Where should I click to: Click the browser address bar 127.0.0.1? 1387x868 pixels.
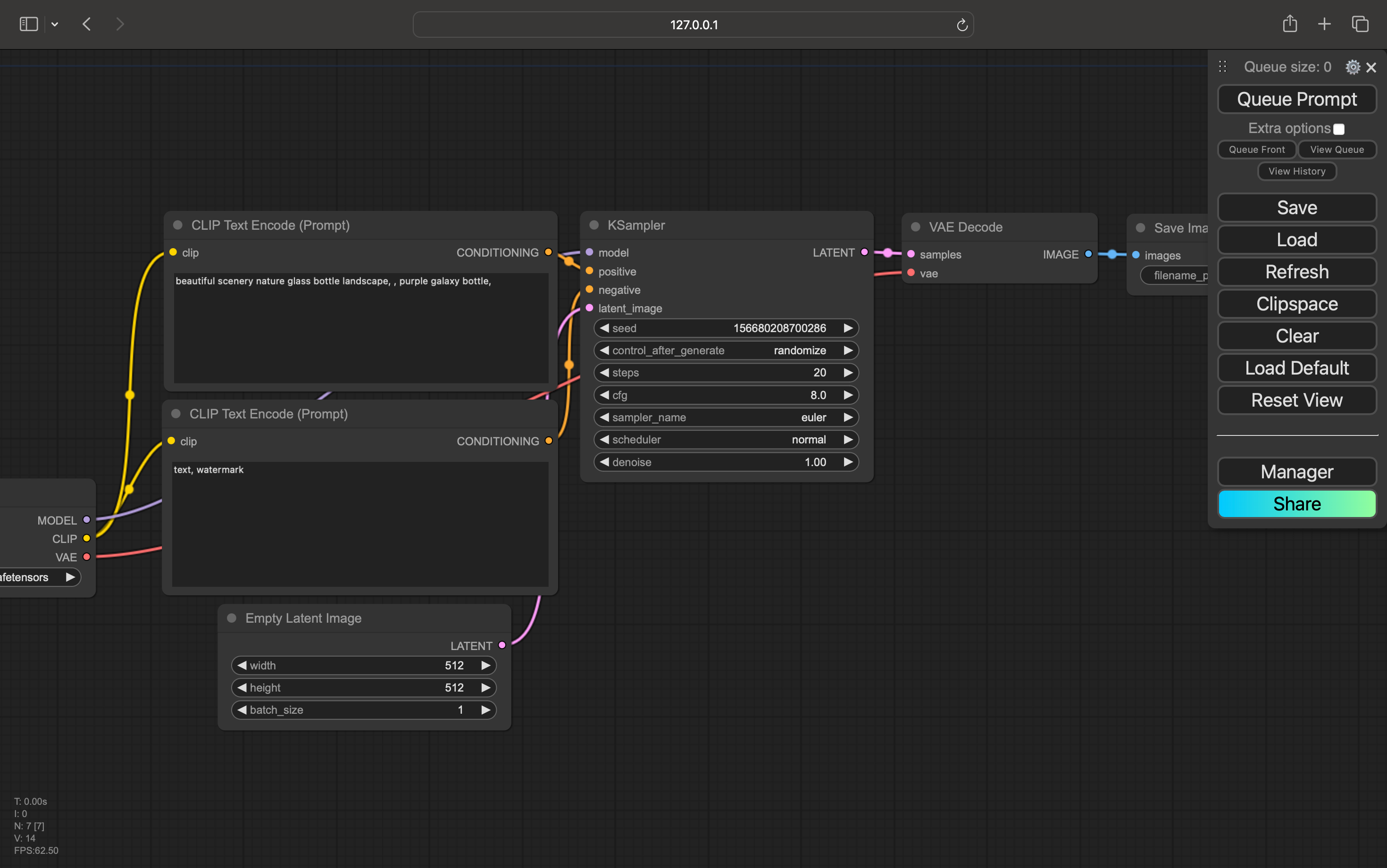point(693,25)
